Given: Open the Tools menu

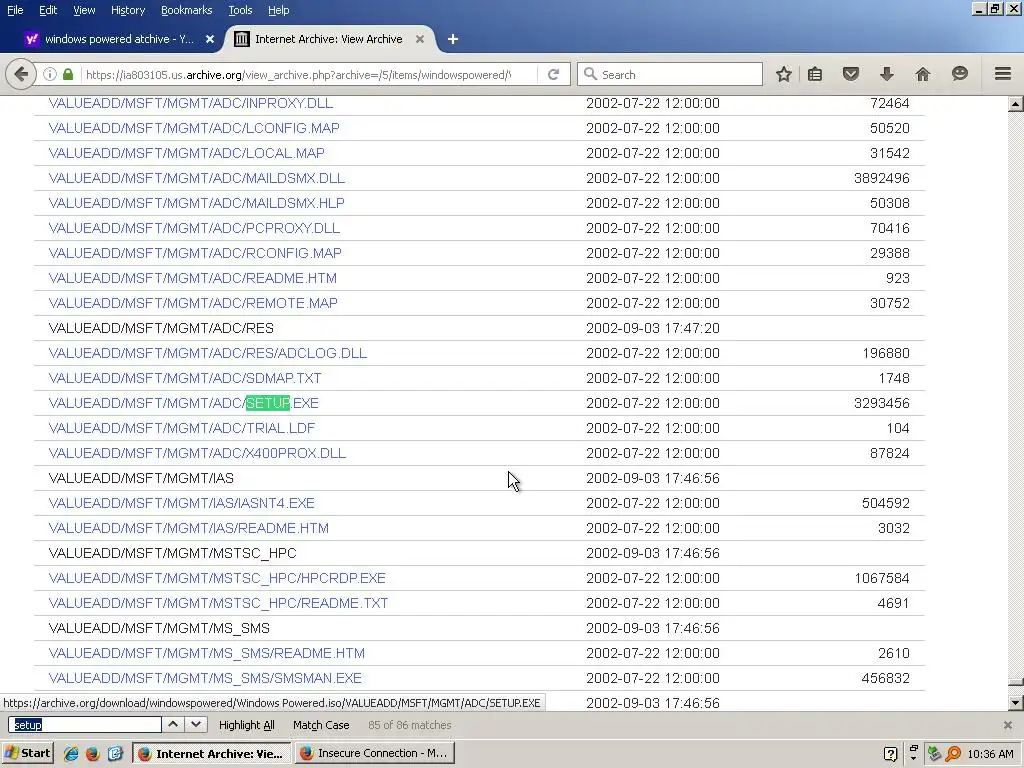Looking at the screenshot, I should tap(240, 10).
